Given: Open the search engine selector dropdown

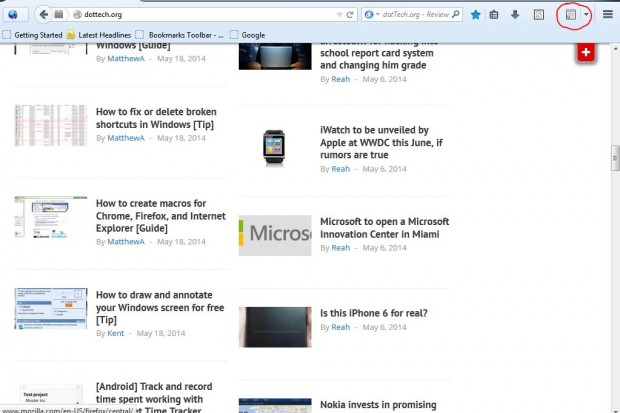Looking at the screenshot, I should (x=372, y=15).
